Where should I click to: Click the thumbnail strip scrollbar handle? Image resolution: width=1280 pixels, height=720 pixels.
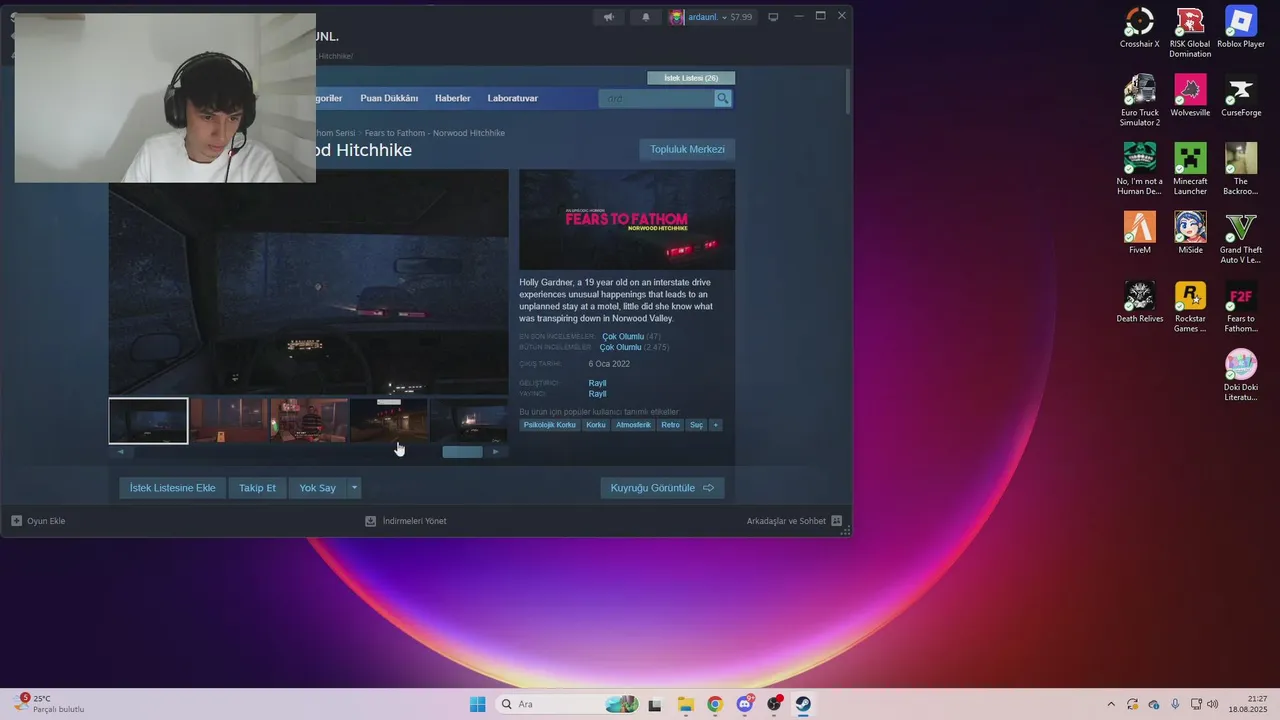(462, 452)
